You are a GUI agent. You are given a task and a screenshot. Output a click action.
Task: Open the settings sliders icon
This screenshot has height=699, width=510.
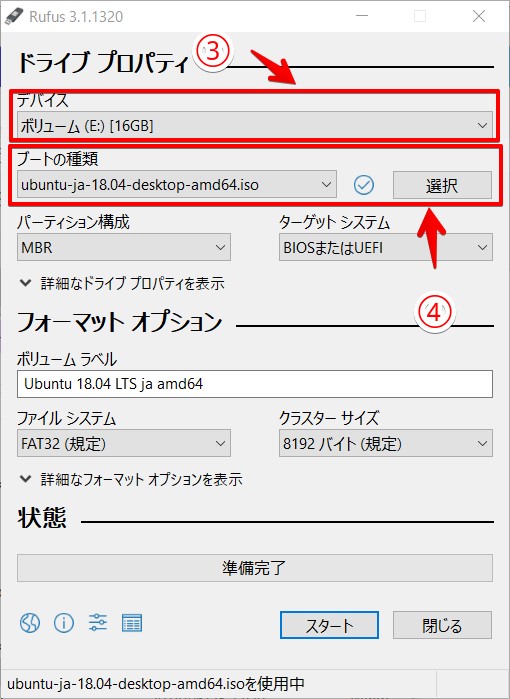98,623
